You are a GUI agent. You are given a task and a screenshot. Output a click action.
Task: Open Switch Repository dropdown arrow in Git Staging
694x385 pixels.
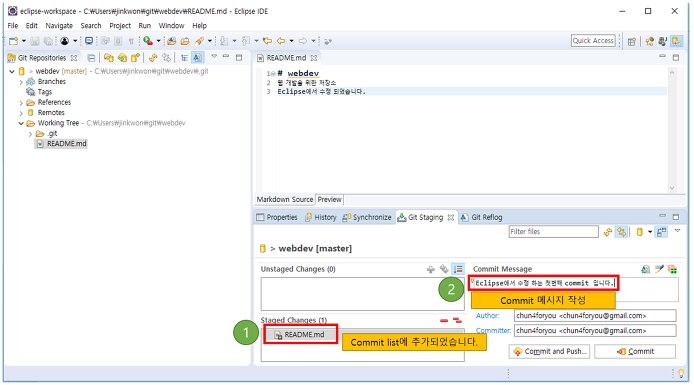click(650, 232)
